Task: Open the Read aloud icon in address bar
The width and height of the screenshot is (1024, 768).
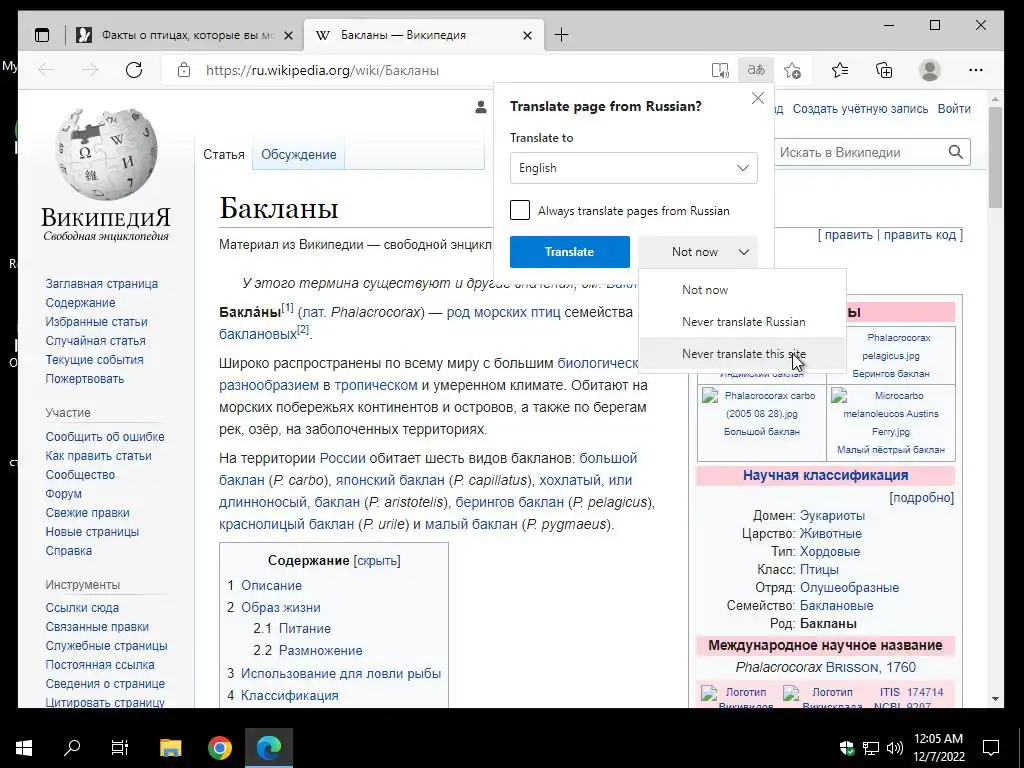Action: [720, 70]
